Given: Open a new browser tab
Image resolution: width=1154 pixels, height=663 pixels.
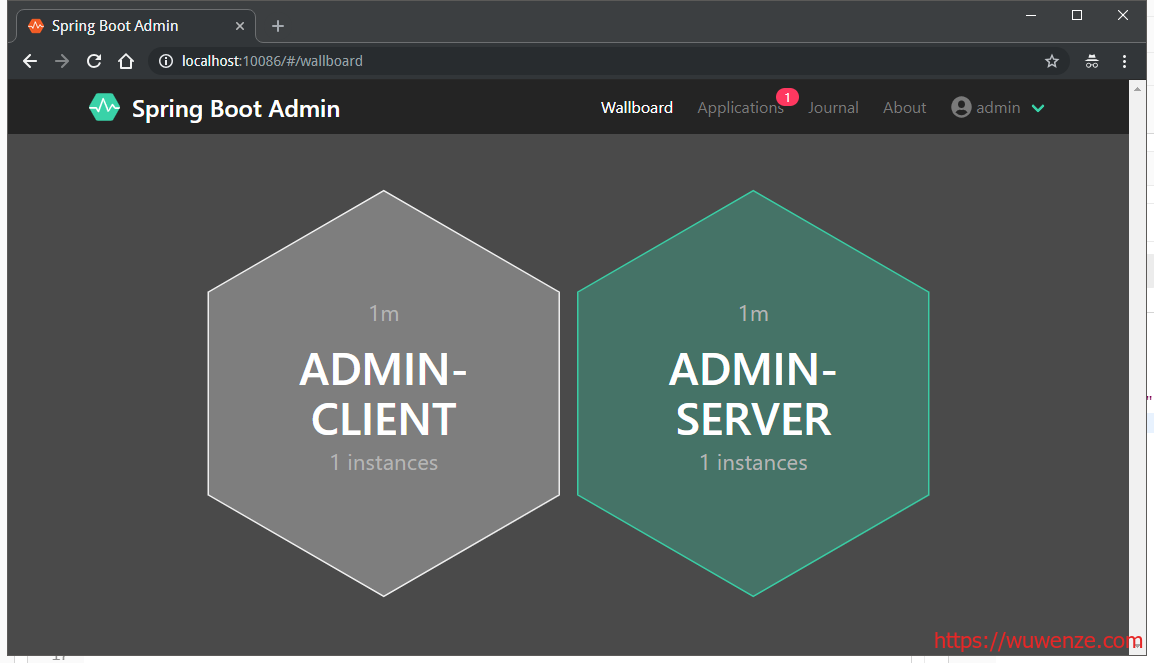Looking at the screenshot, I should pyautogui.click(x=277, y=26).
